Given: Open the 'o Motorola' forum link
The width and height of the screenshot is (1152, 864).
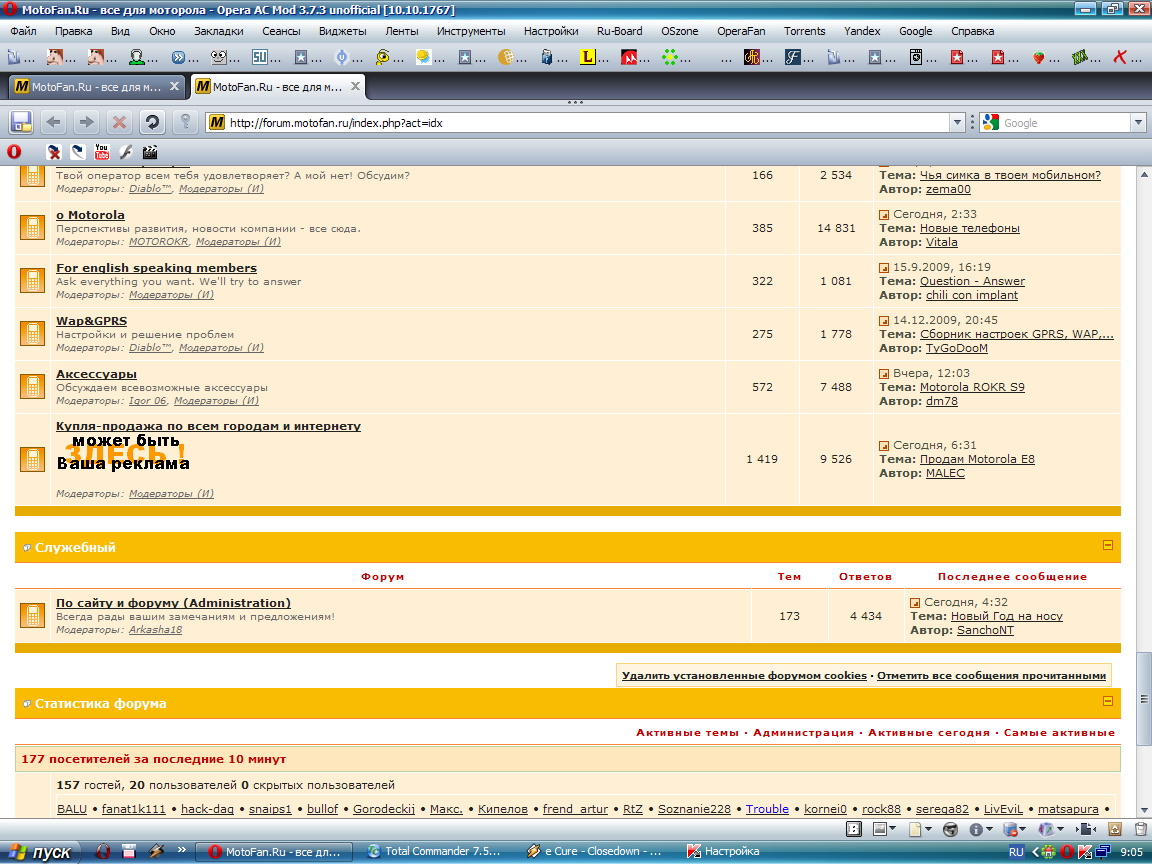Looking at the screenshot, I should click(90, 215).
